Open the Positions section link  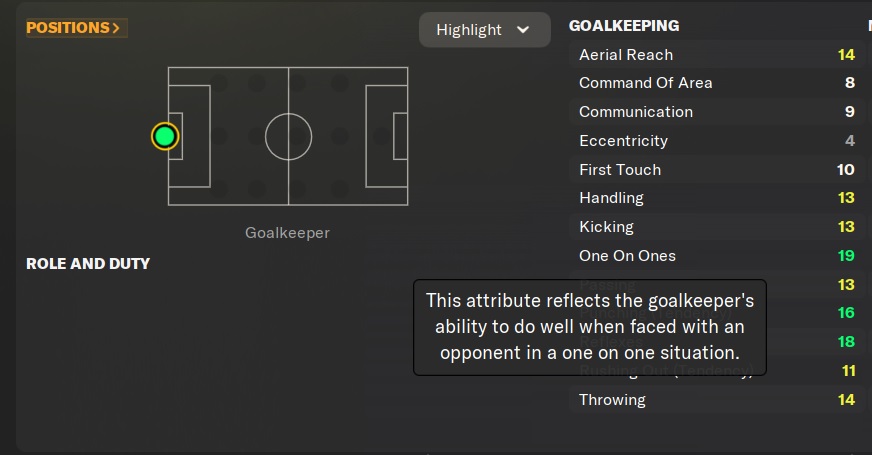[x=68, y=28]
